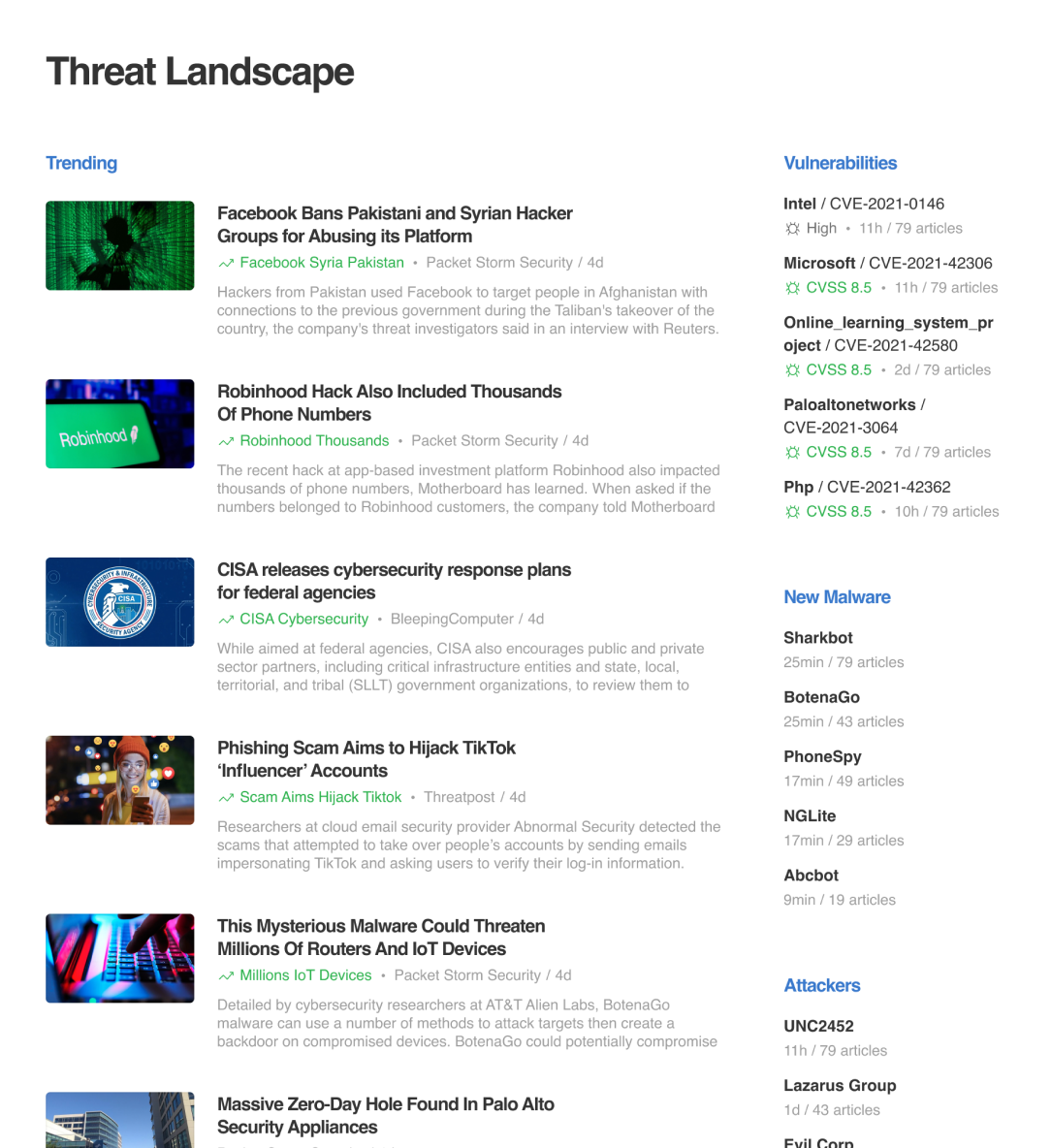
Task: Open the New Malware section heading
Action: click(x=838, y=597)
